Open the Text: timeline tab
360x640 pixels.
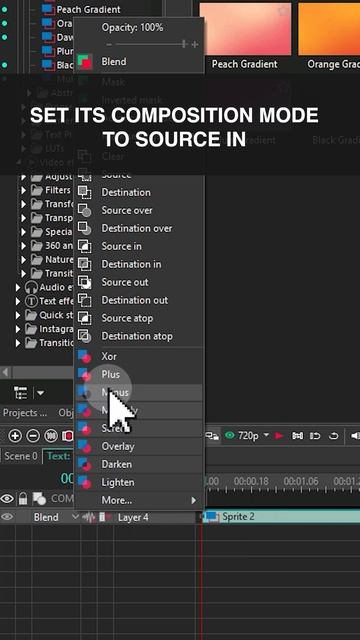(x=59, y=456)
